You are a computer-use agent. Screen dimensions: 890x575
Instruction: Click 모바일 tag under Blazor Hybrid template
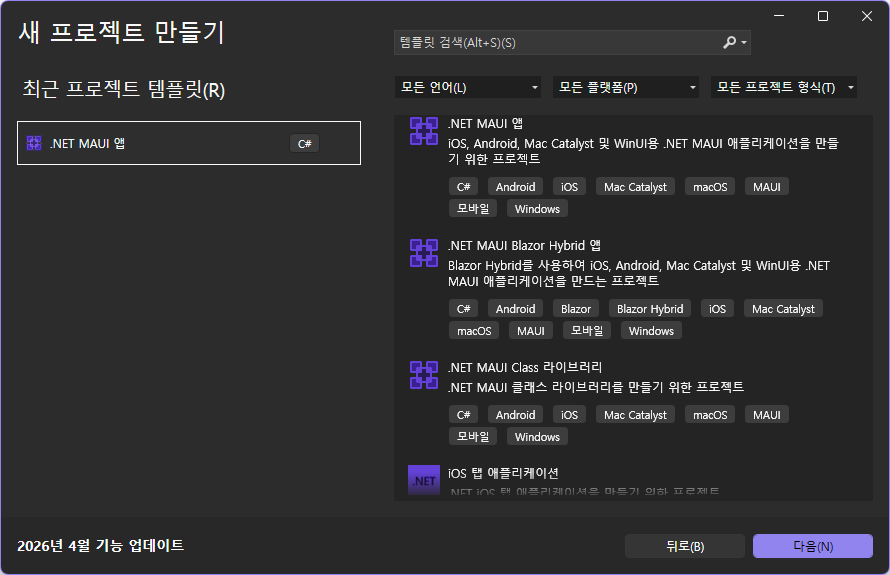point(587,330)
